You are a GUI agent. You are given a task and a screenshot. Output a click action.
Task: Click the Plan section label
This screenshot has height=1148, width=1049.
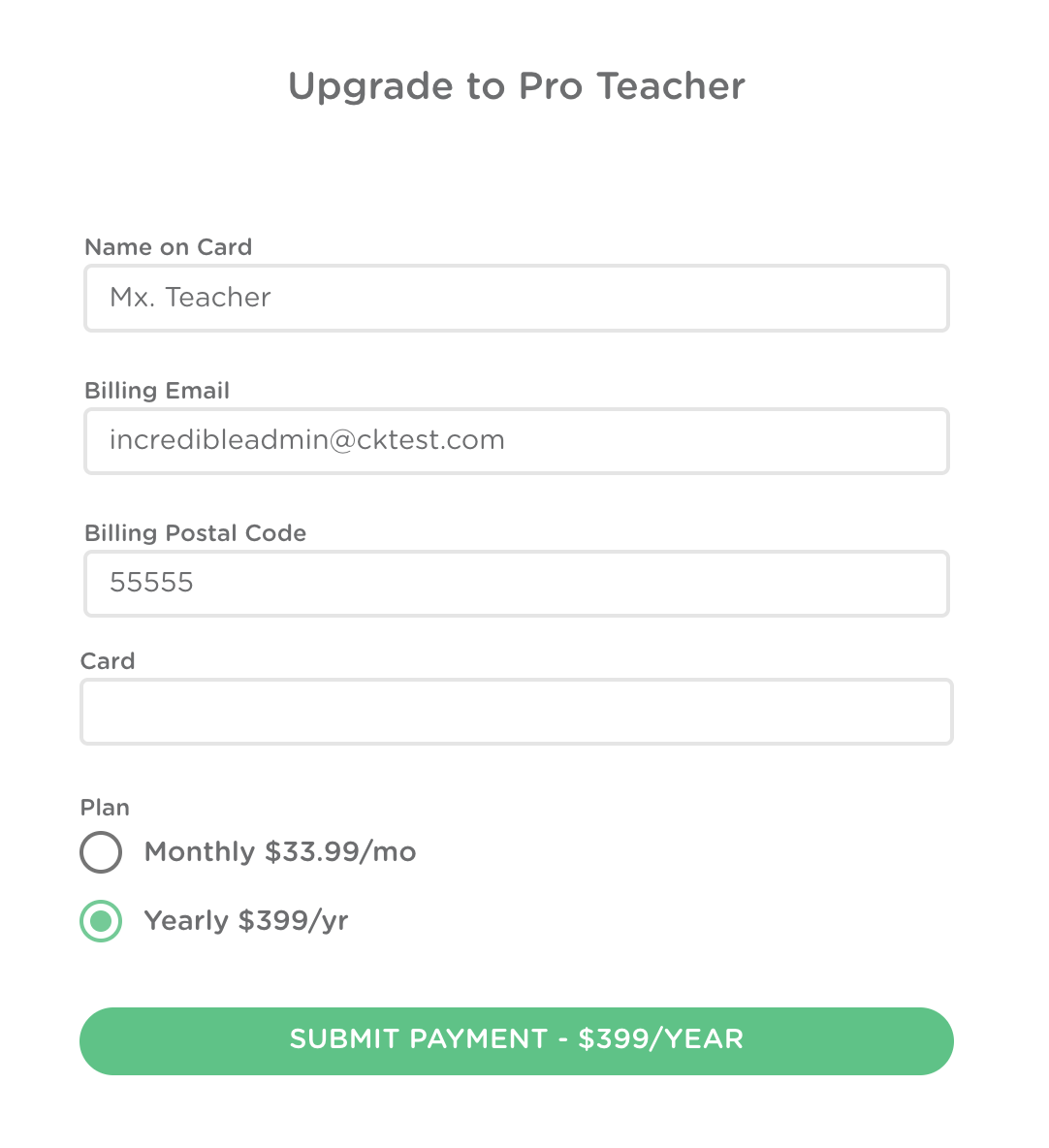[x=105, y=807]
